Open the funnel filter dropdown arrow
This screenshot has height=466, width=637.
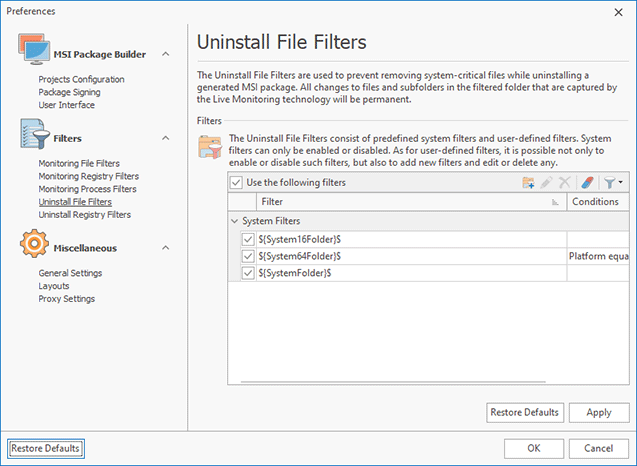(x=620, y=182)
